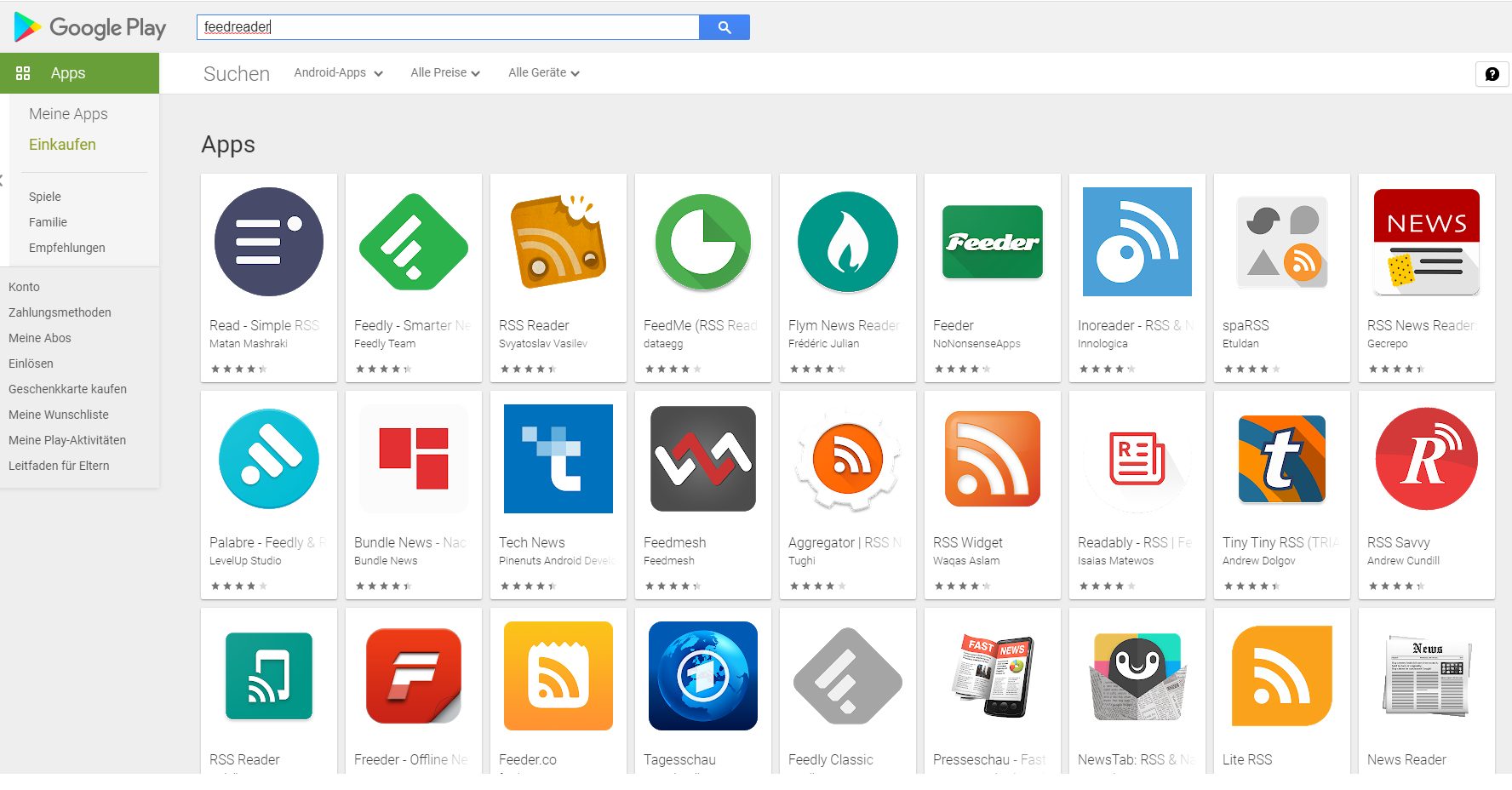Viewport: 1512px width, 790px height.
Task: Open the help question mark button
Action: click(1492, 74)
